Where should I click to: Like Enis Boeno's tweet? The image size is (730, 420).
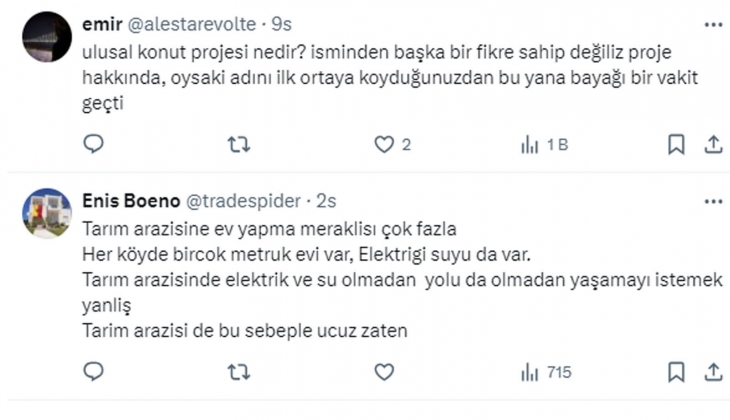pos(384,372)
